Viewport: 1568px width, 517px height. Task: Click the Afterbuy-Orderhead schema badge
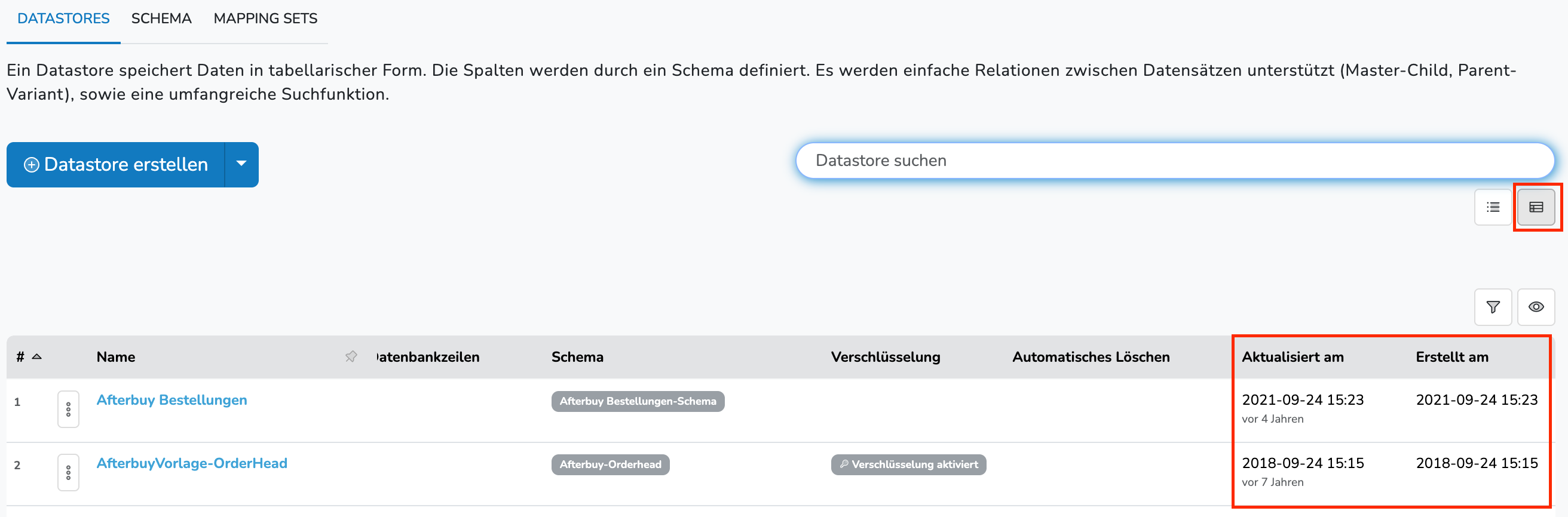610,464
